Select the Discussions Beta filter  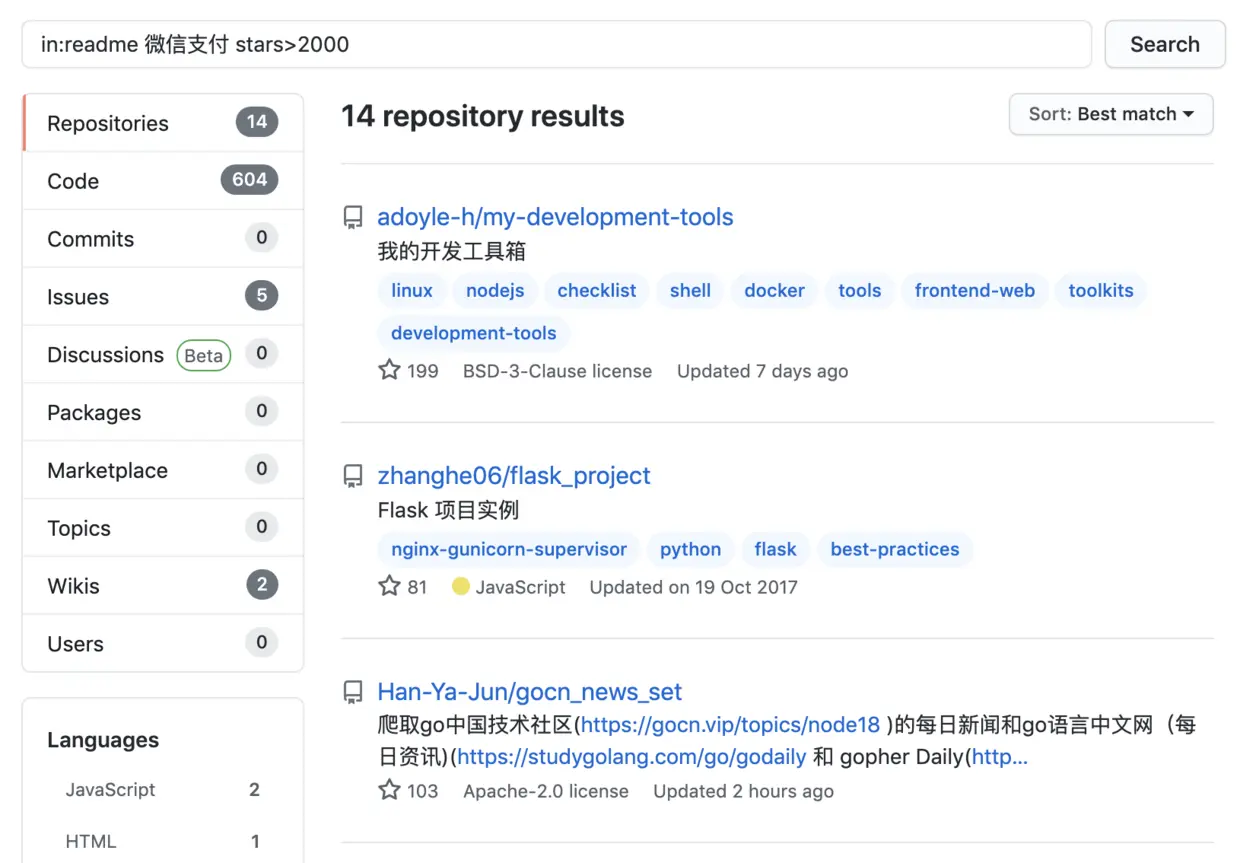click(163, 355)
